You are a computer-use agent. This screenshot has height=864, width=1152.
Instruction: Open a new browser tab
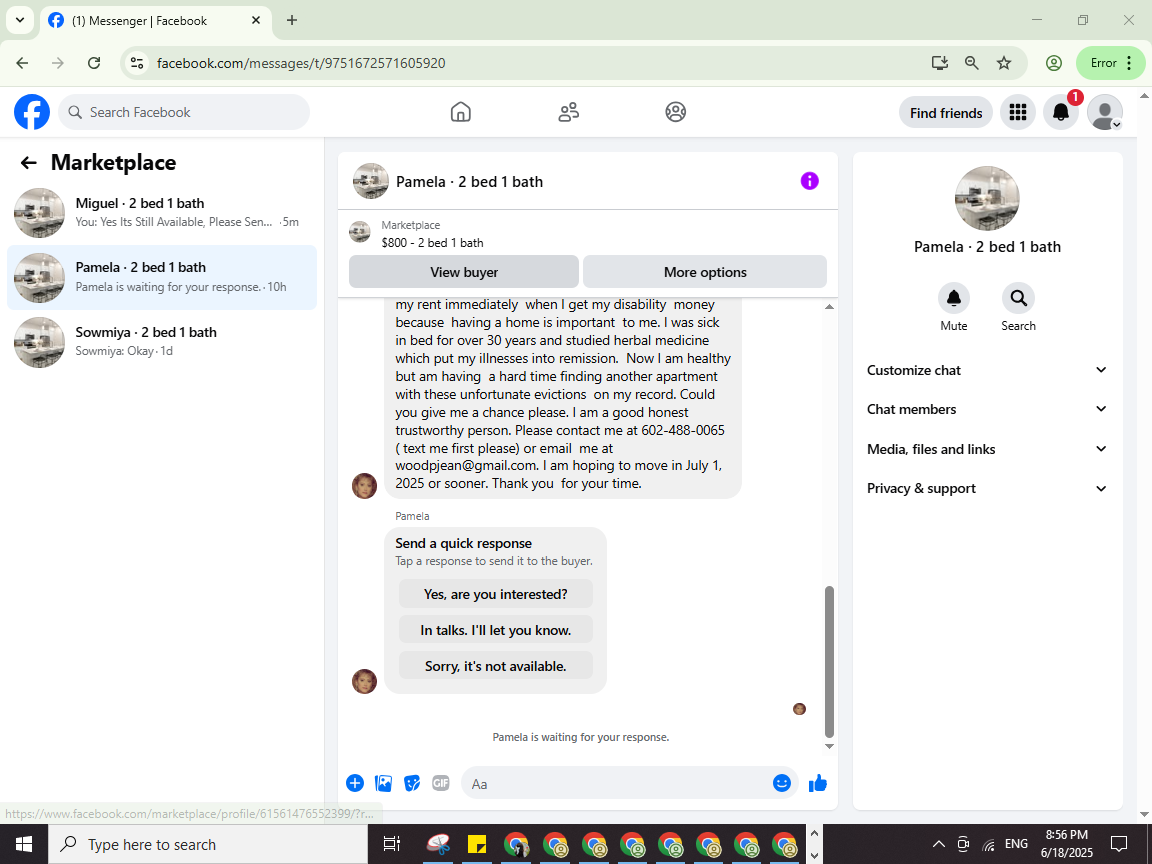coord(292,21)
